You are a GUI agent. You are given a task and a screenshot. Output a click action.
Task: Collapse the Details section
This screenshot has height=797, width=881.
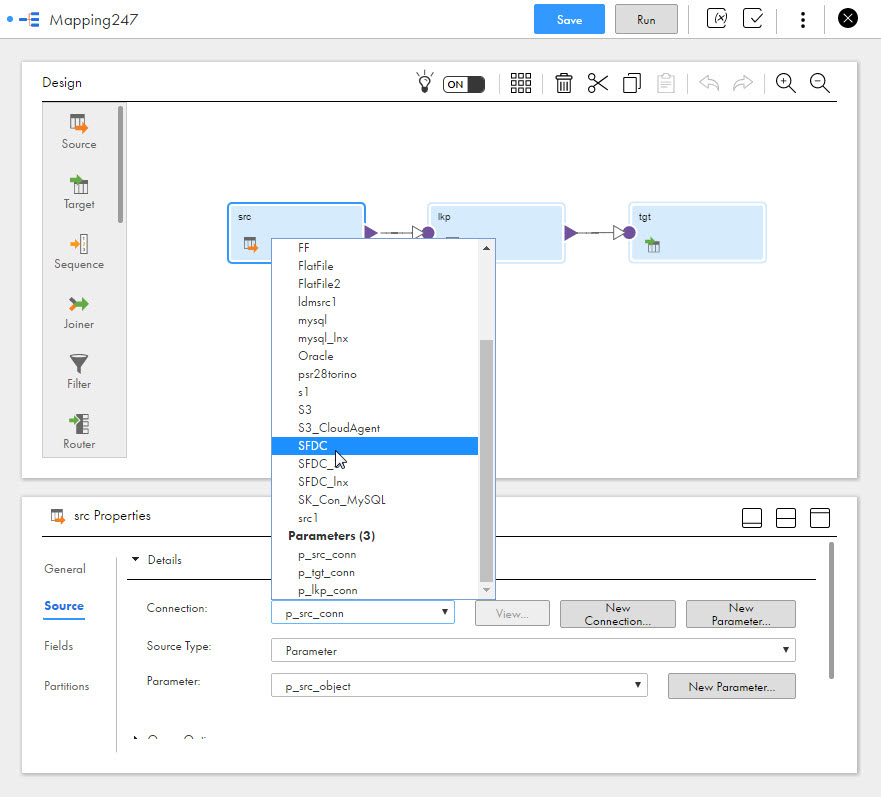[135, 559]
